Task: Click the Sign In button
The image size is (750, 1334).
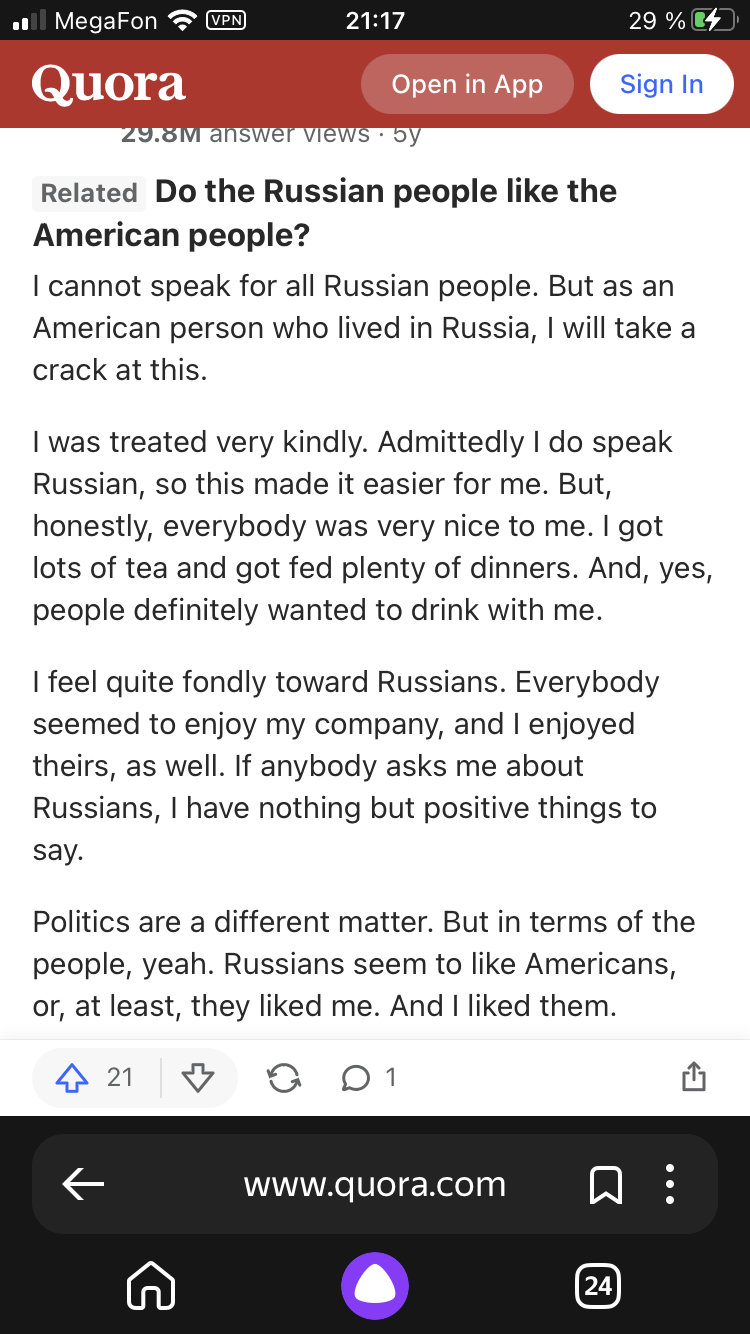Action: [661, 85]
